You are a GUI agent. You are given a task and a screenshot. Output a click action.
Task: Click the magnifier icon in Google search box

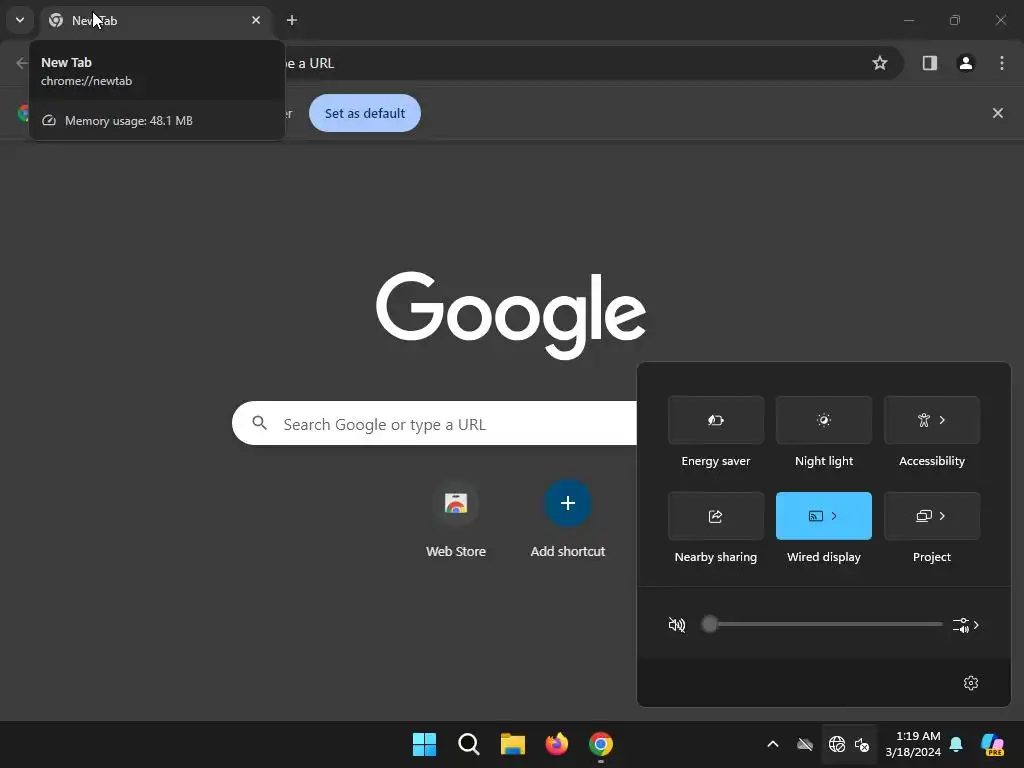[x=259, y=423]
